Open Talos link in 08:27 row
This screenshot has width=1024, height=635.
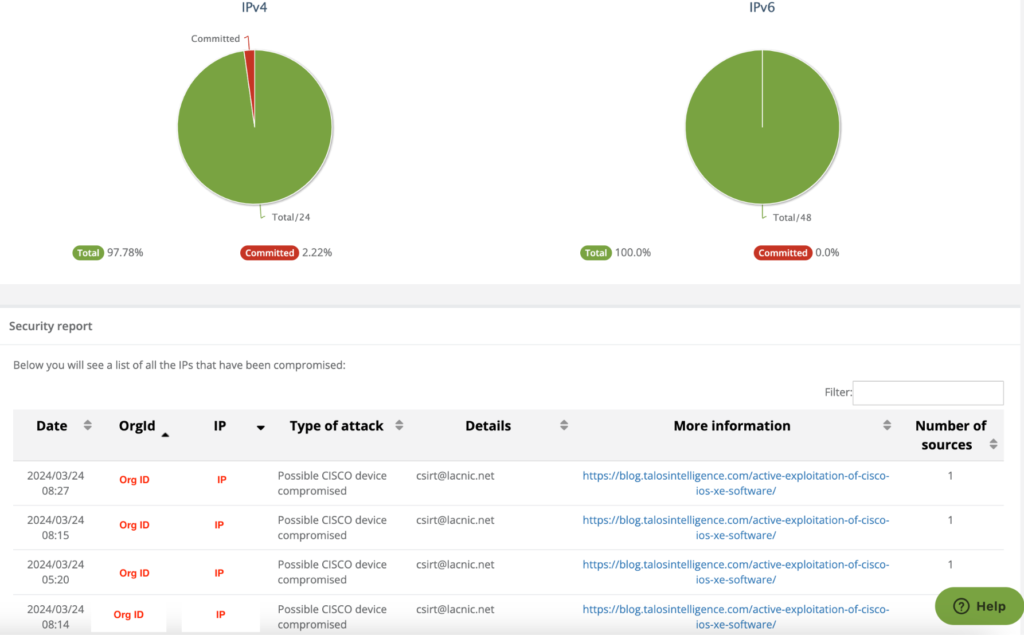pyautogui.click(x=735, y=483)
